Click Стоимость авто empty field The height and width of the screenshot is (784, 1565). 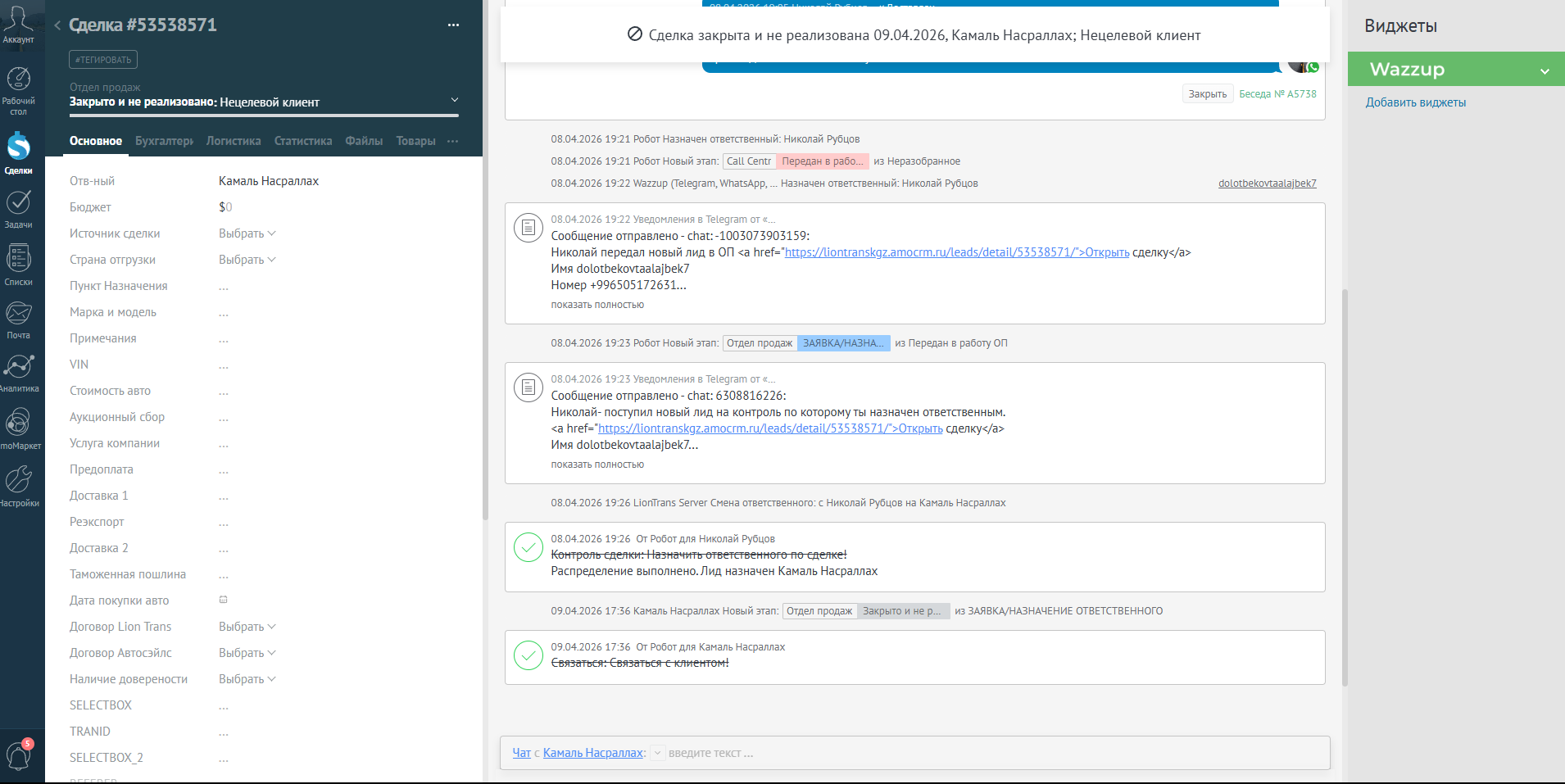[224, 391]
